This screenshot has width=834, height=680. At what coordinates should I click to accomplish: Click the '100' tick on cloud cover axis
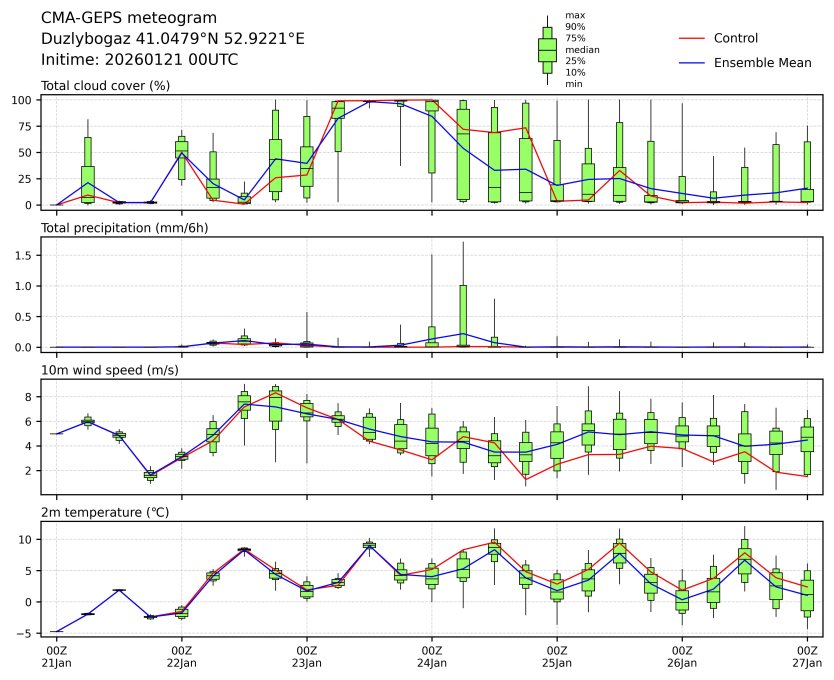tap(24, 100)
